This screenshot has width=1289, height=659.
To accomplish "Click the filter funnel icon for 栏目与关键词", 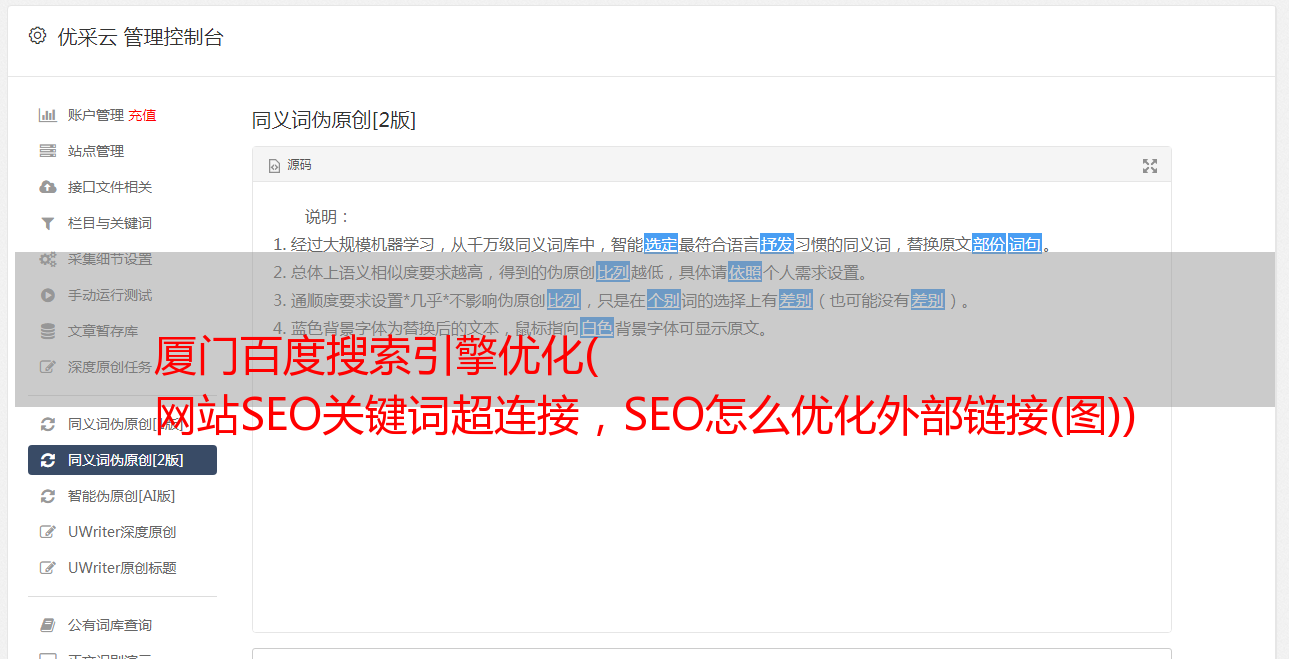I will tap(47, 223).
